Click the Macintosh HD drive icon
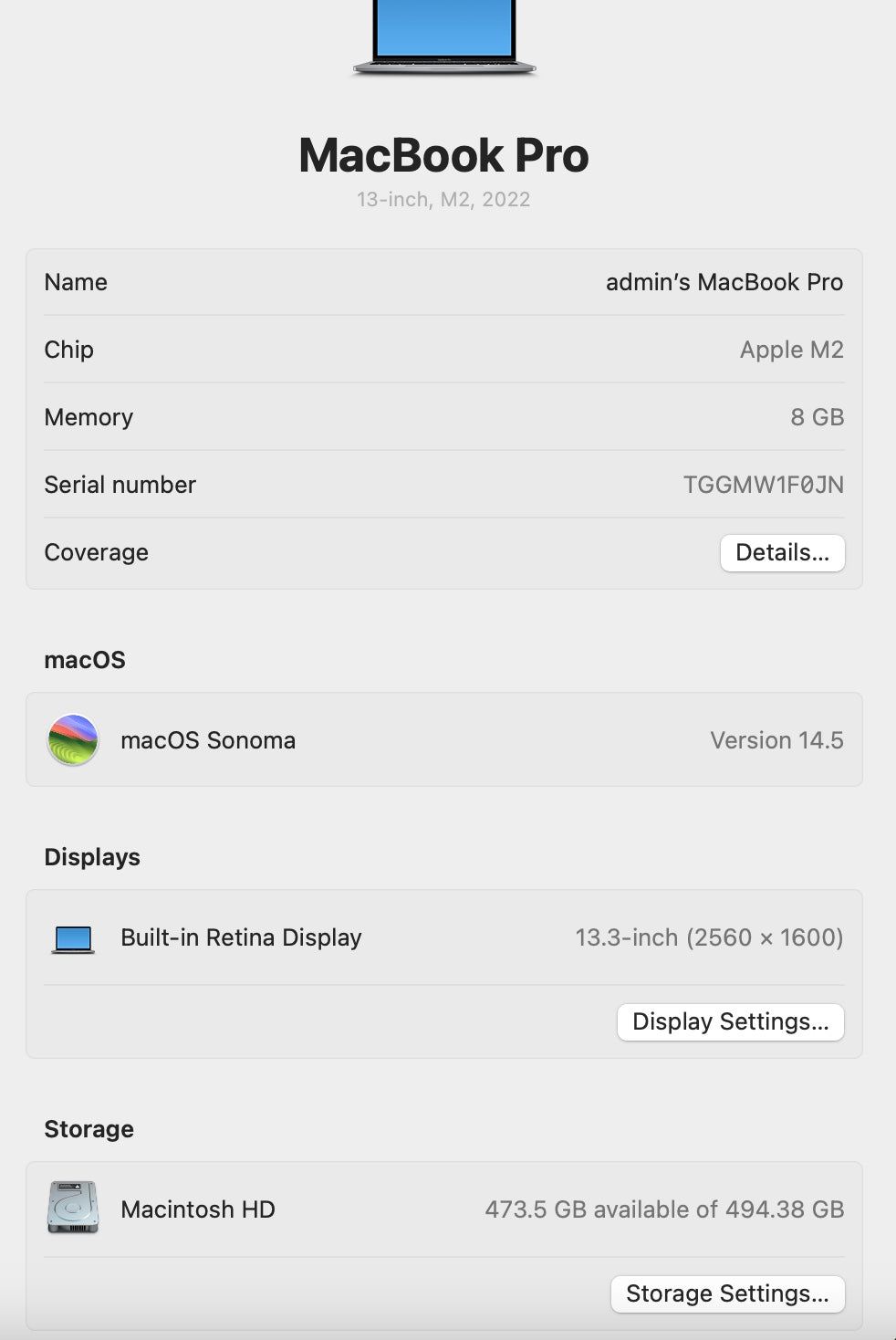 73,1208
